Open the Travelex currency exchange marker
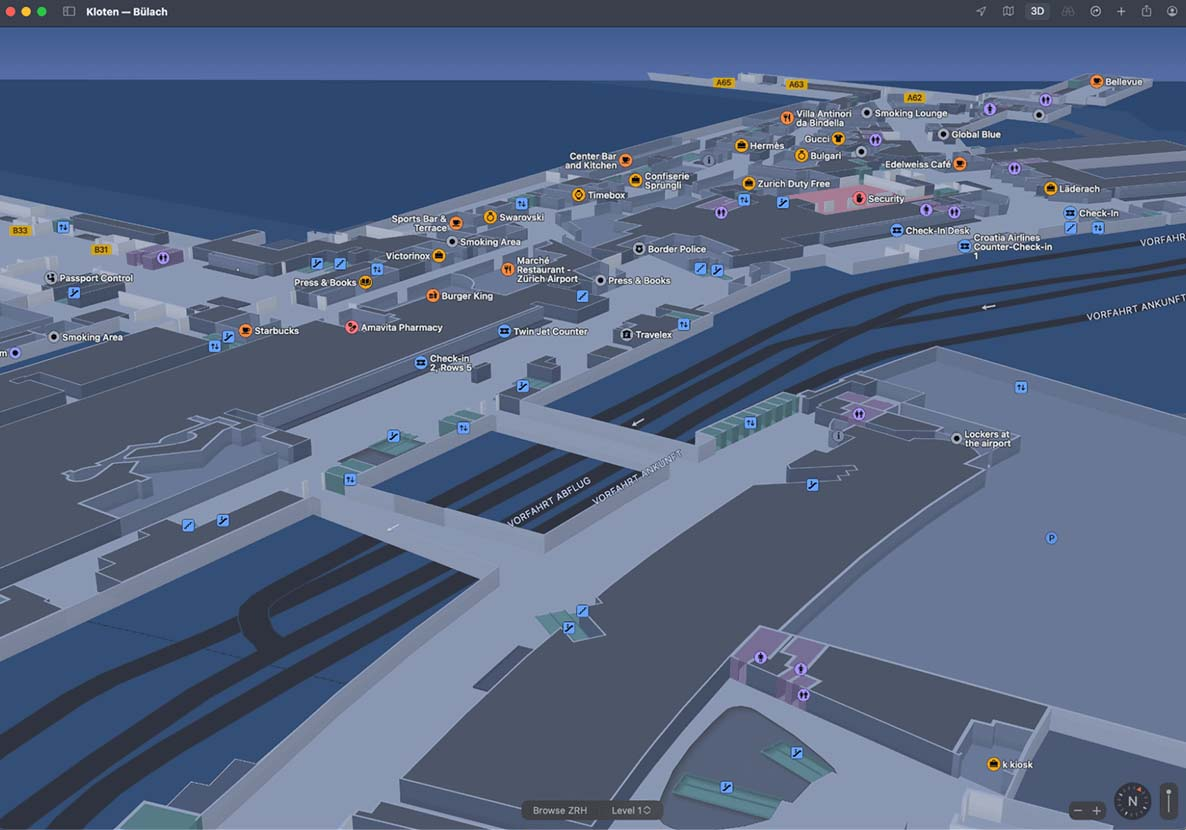This screenshot has width=1186, height=830. 627,334
